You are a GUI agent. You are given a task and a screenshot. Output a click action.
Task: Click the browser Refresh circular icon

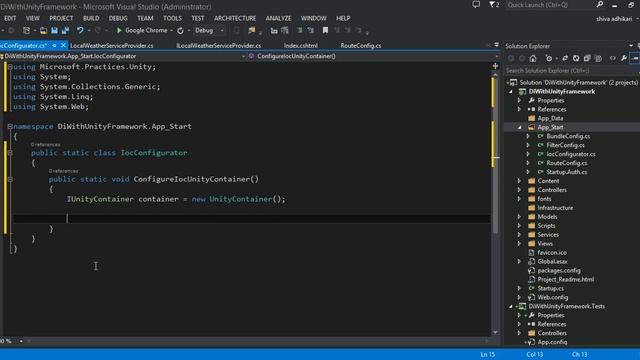tap(180, 31)
